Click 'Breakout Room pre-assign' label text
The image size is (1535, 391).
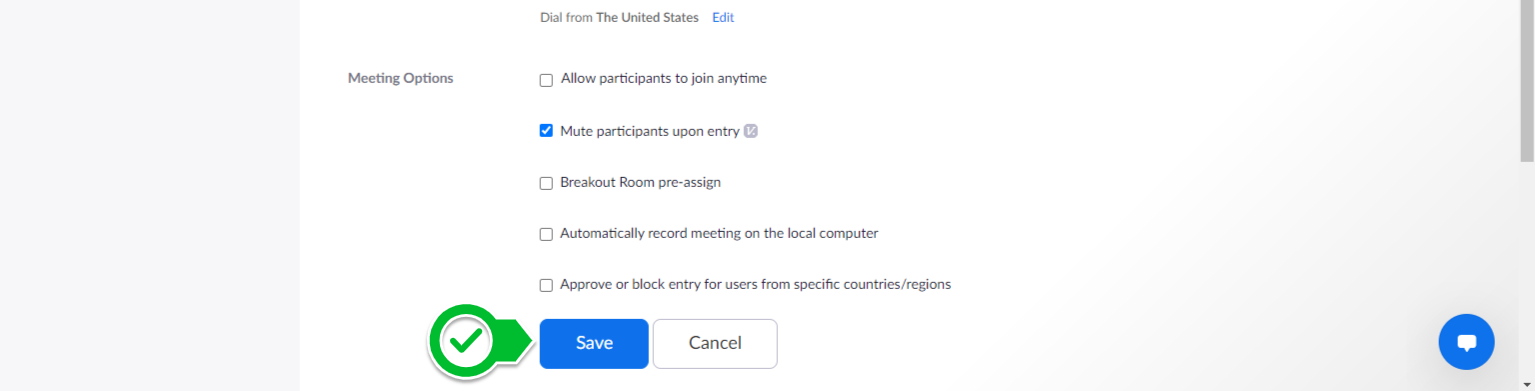coord(640,182)
